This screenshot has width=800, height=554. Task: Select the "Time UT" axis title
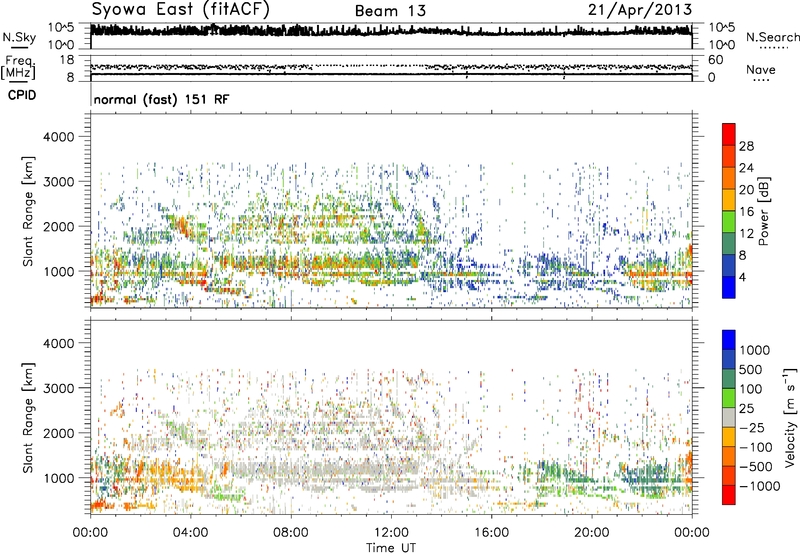tap(391, 547)
